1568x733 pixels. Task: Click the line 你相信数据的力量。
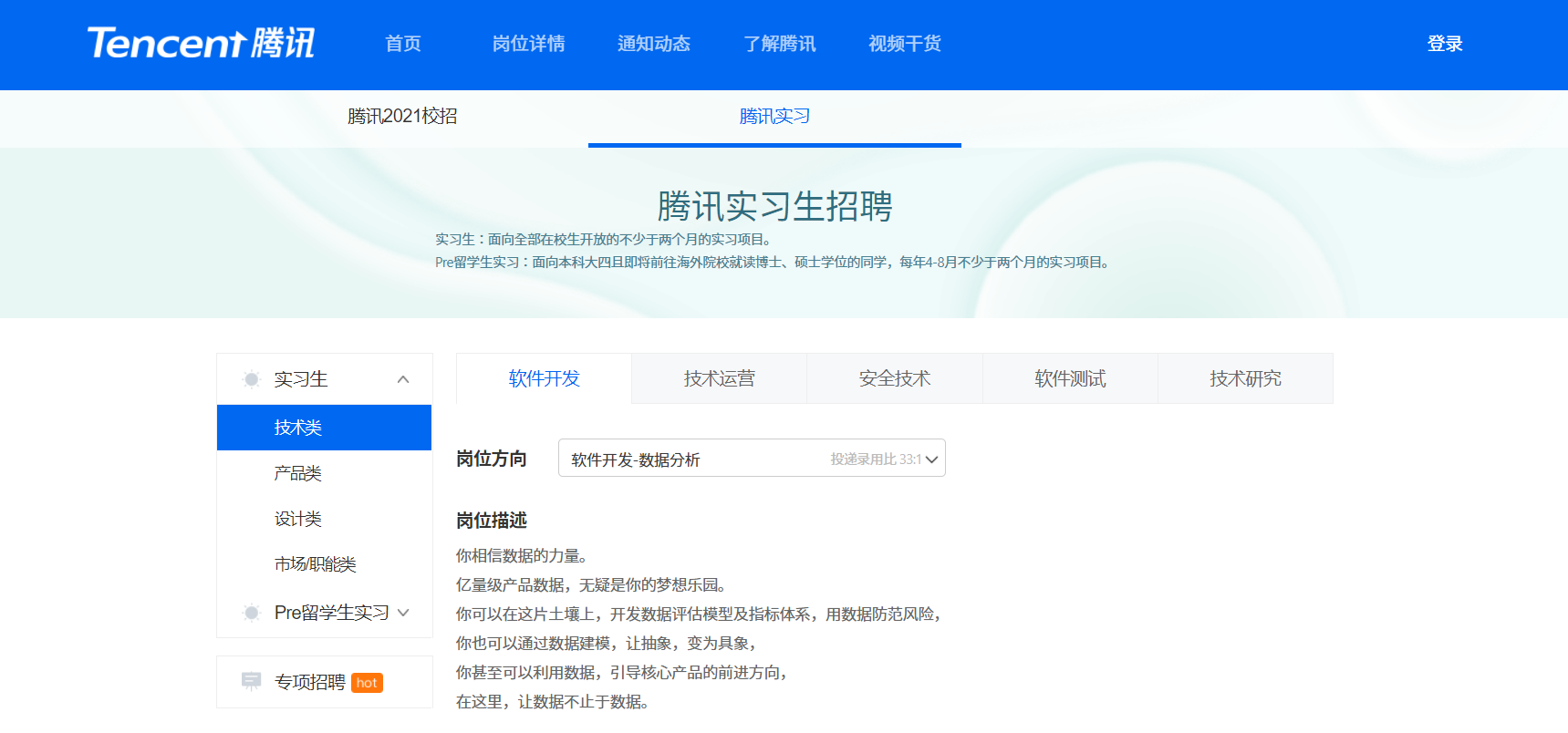(x=524, y=555)
